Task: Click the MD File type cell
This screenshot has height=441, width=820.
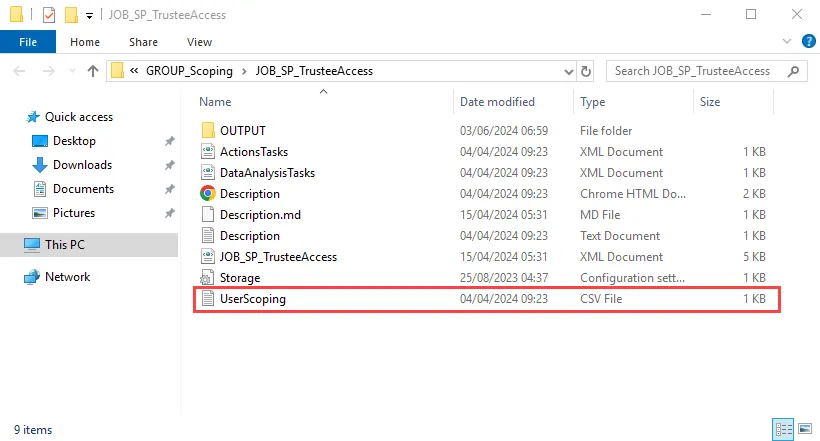Action: pyautogui.click(x=600, y=214)
